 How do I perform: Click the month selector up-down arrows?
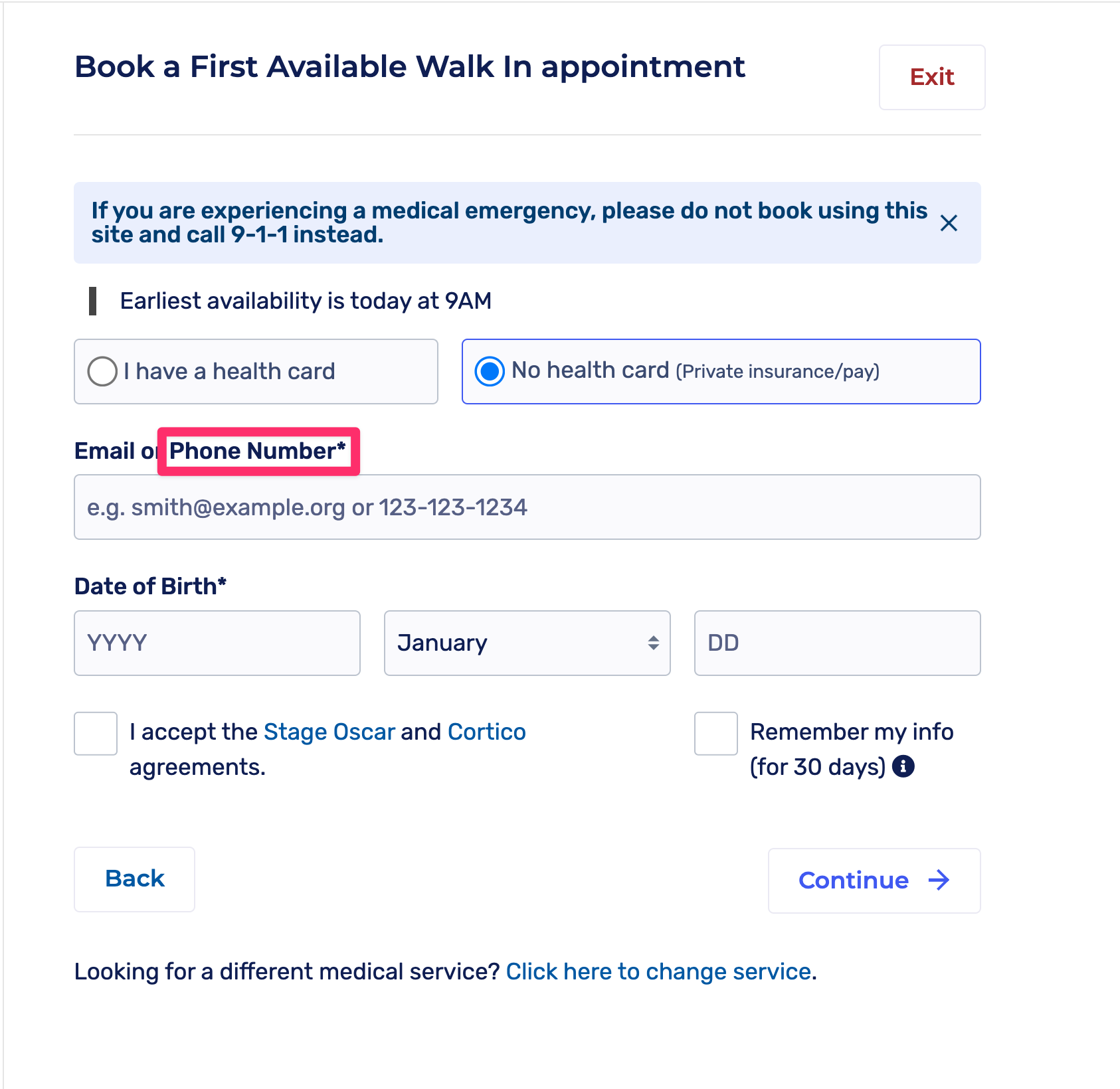tap(654, 643)
